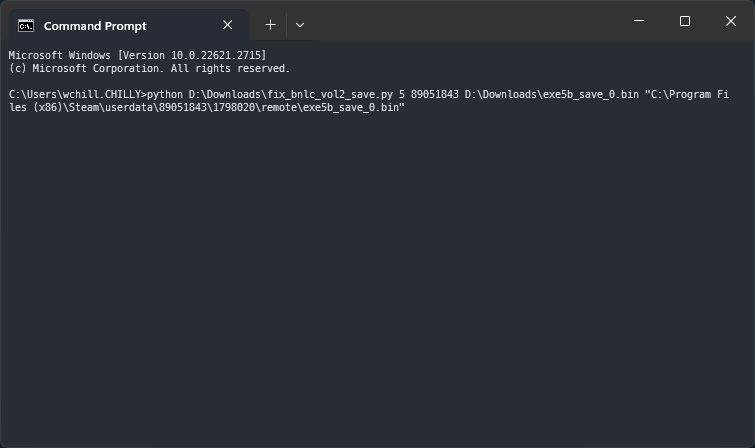Image resolution: width=755 pixels, height=448 pixels.
Task: Close the Command Prompt tab
Action: (x=228, y=25)
